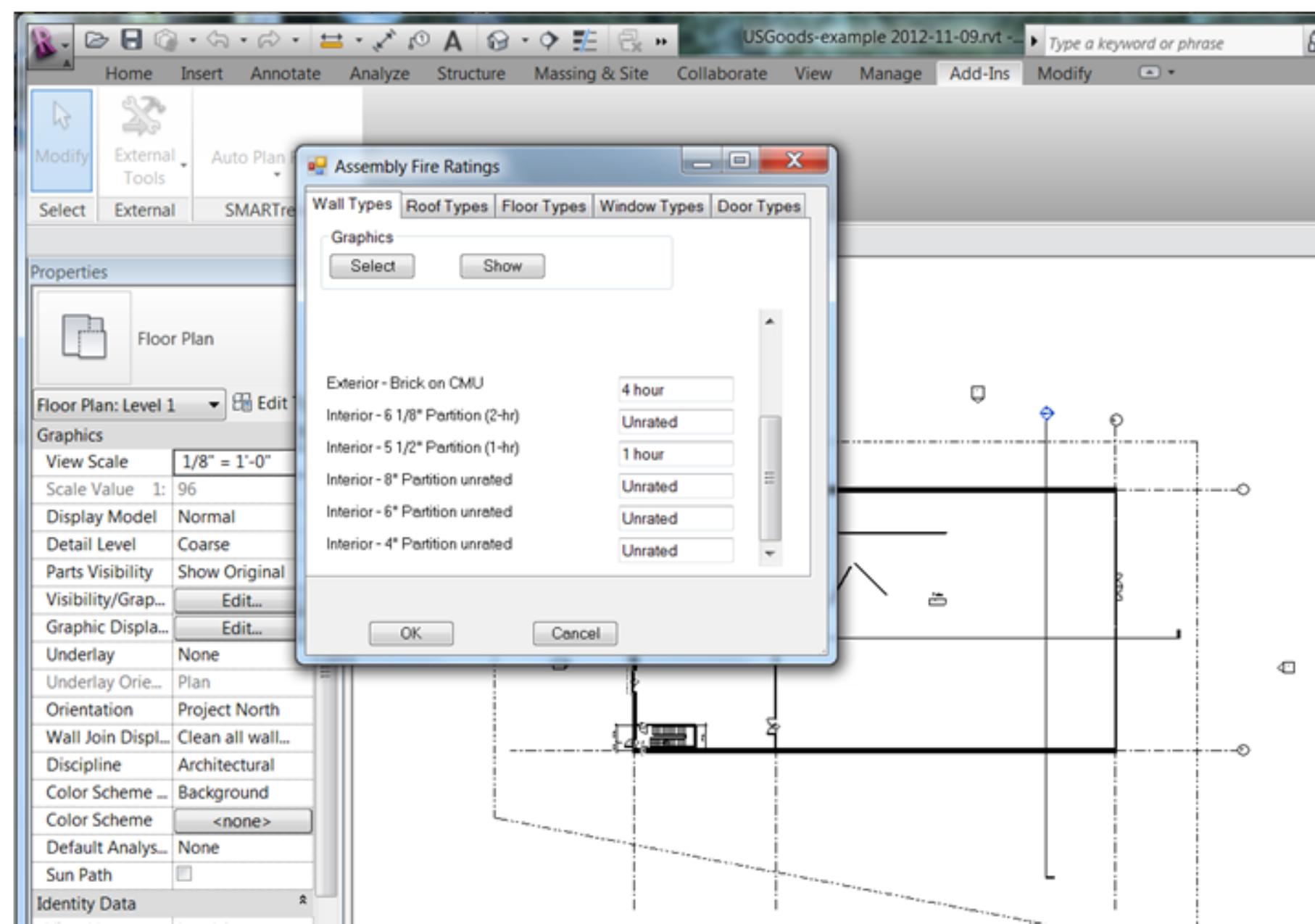Switch to the Window Types tab
This screenshot has height=924, width=1315.
[x=651, y=207]
